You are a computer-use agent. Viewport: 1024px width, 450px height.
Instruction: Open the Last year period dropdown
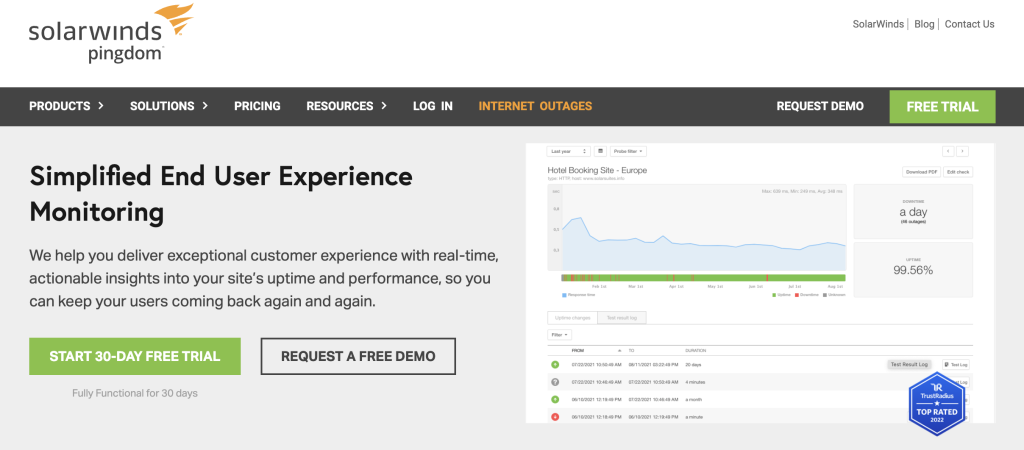pos(568,151)
